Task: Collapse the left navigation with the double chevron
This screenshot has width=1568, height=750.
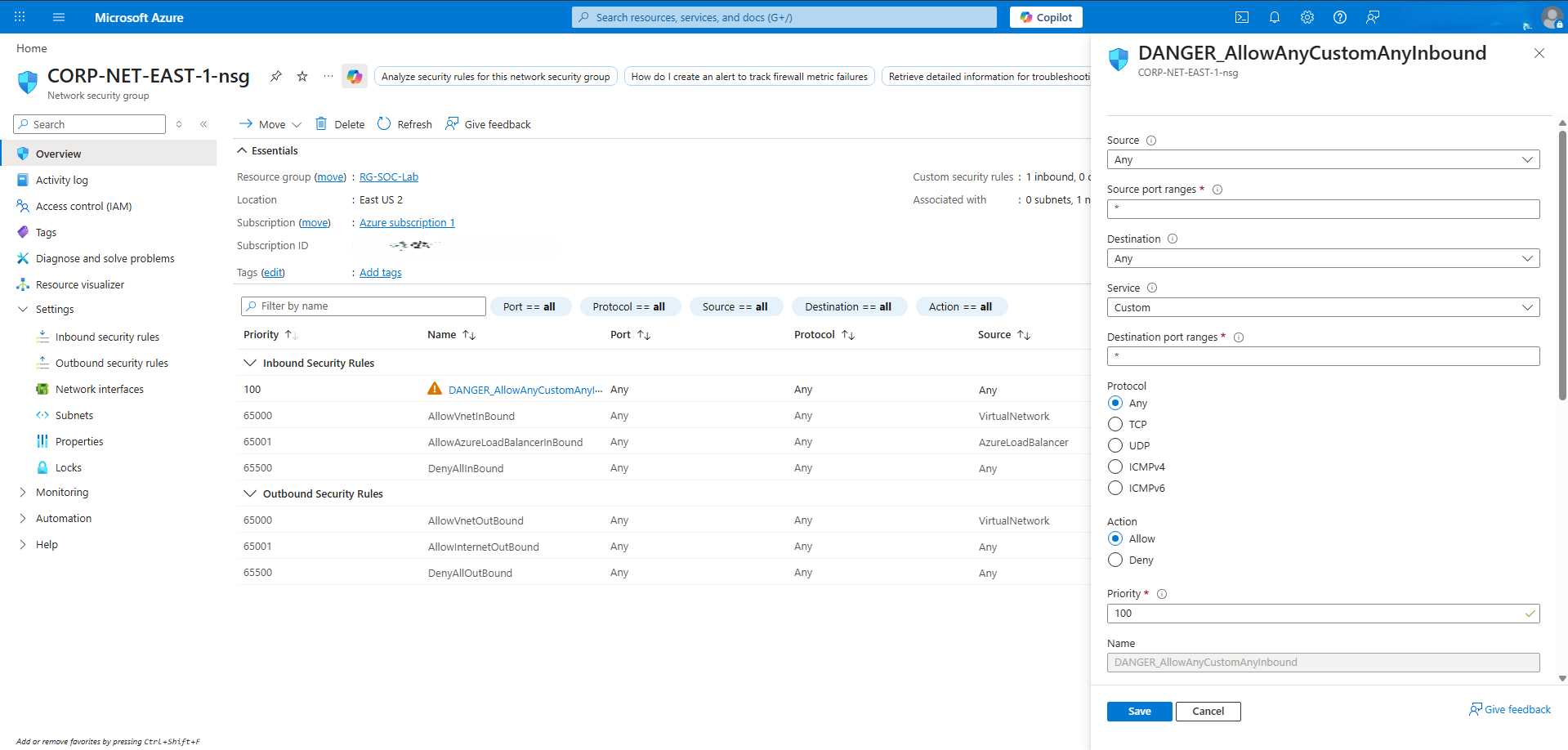Action: (x=203, y=124)
